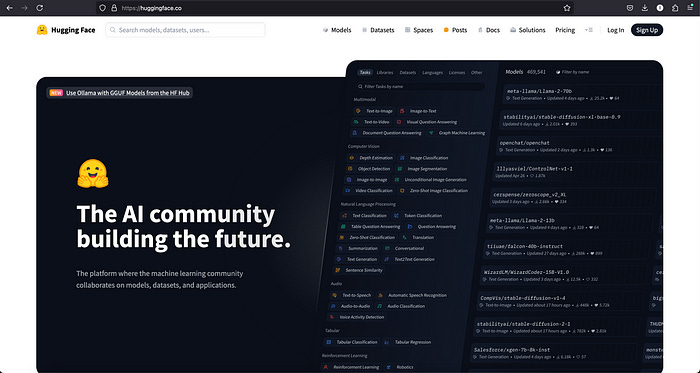Click the Sign Up button

(x=647, y=30)
